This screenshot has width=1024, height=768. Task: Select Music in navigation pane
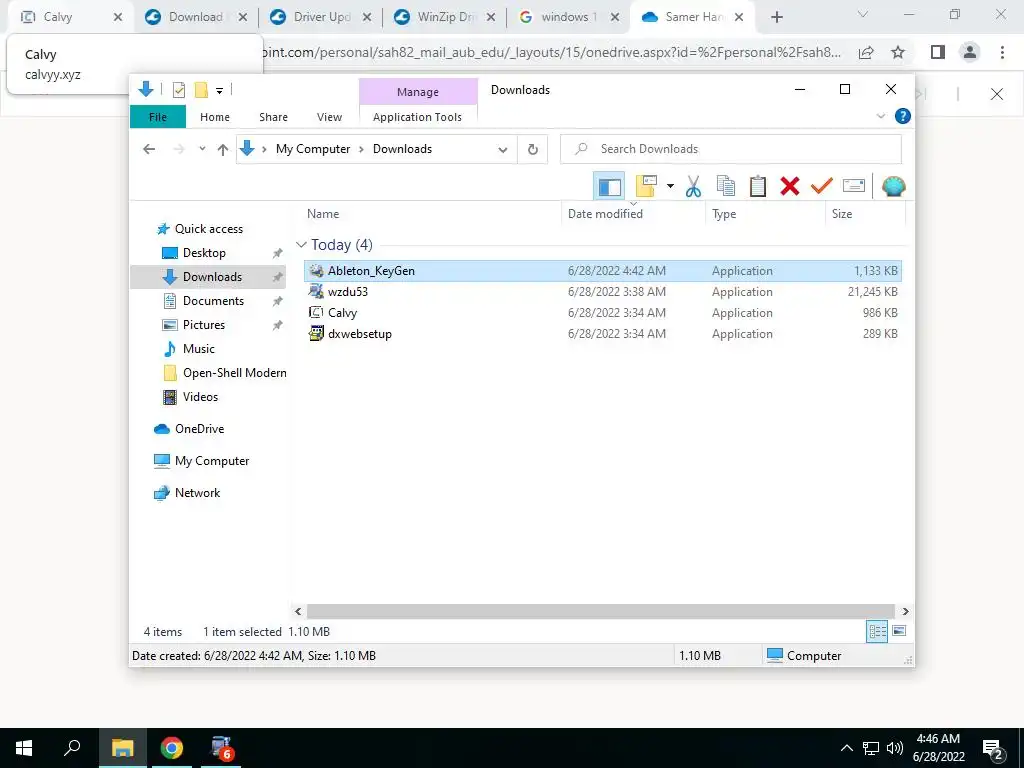point(199,349)
